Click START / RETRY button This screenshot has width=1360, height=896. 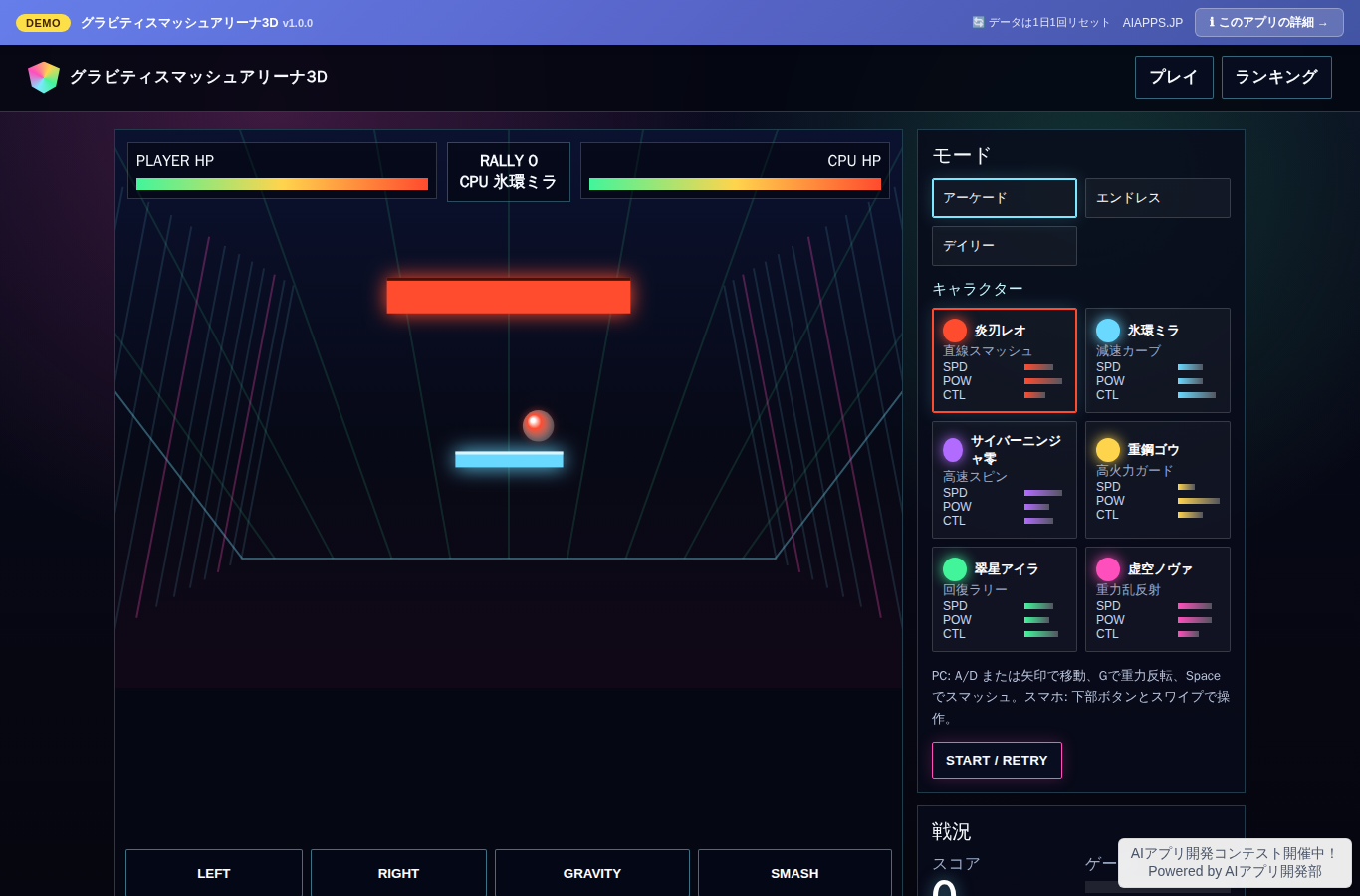pyautogui.click(x=997, y=760)
